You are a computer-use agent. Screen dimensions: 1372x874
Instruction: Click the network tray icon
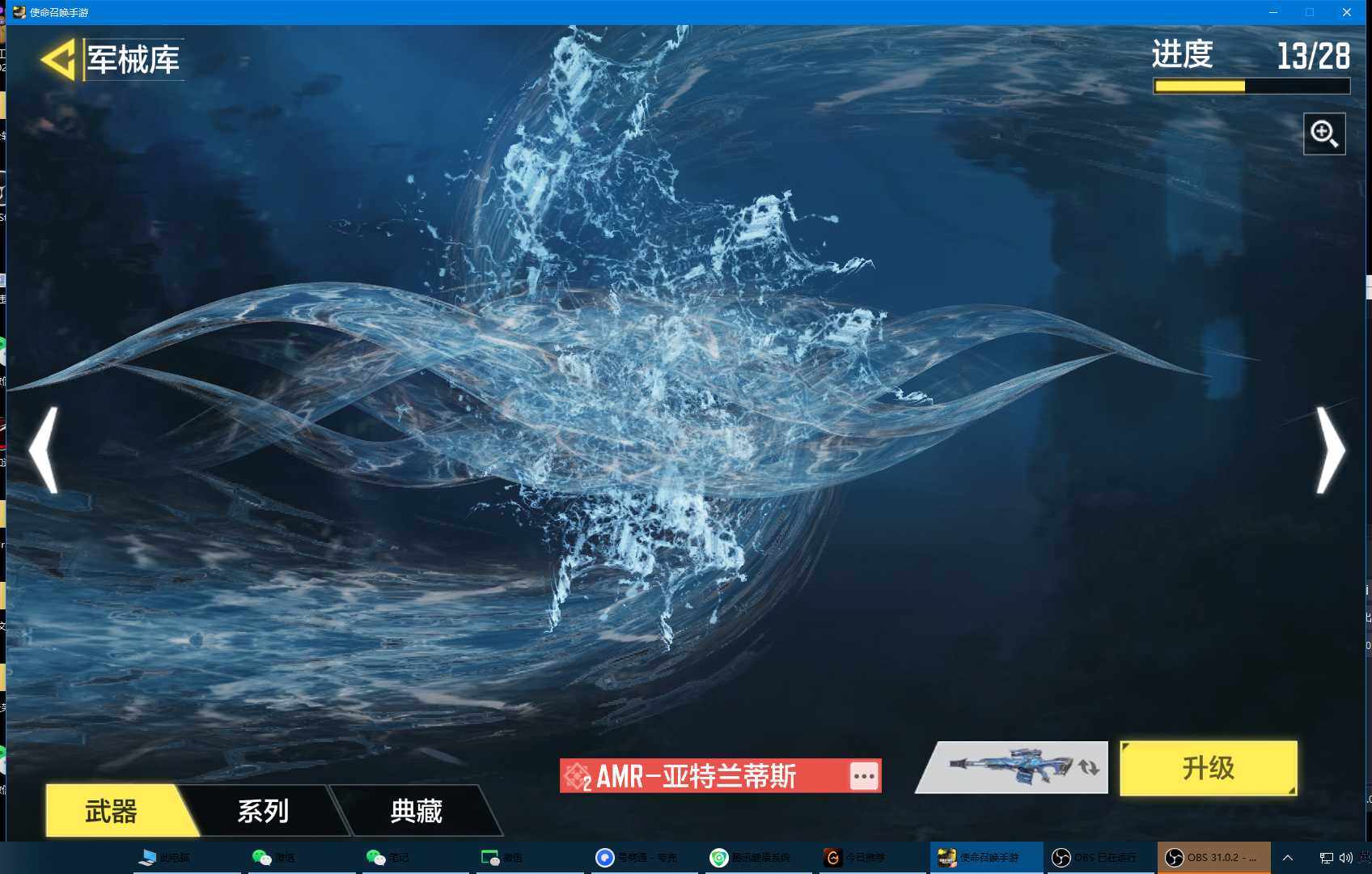coord(1326,858)
